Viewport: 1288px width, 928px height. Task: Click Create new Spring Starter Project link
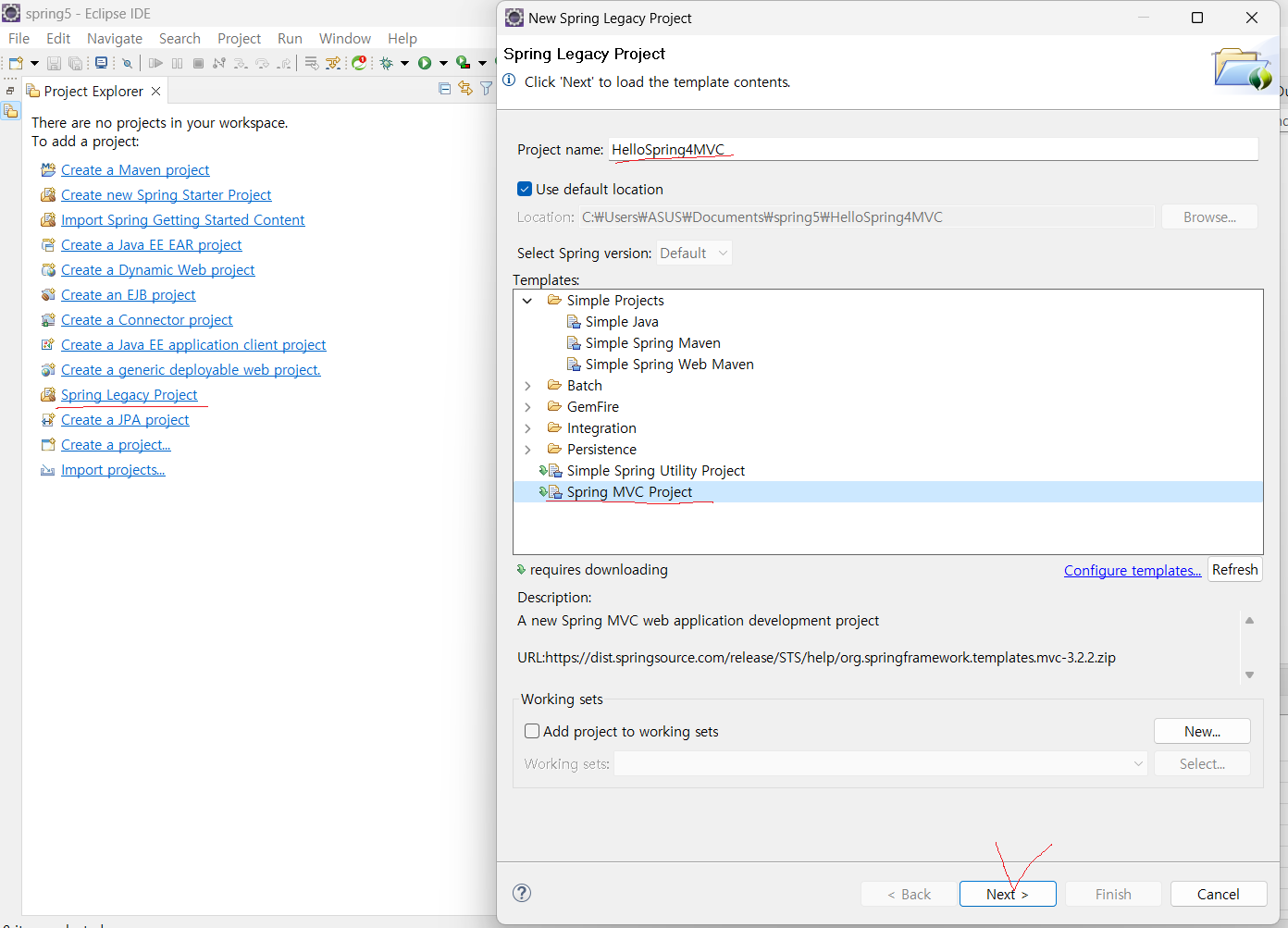[167, 195]
